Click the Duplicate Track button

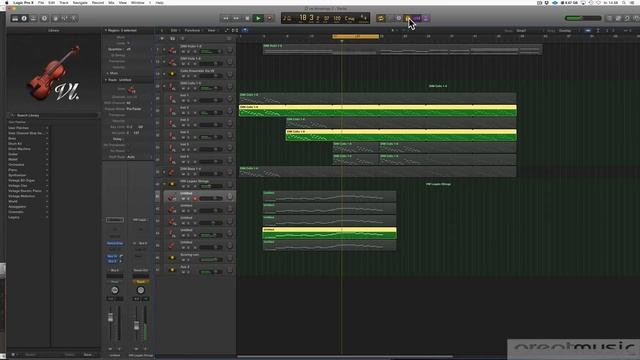172,38
